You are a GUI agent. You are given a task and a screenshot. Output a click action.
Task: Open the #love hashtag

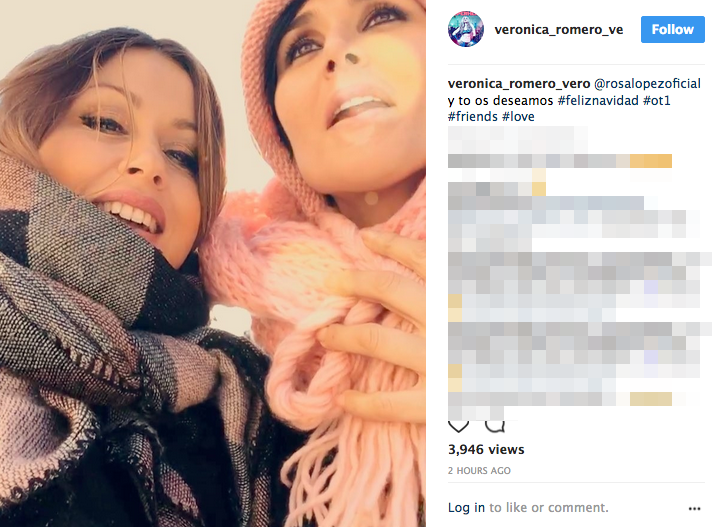click(x=518, y=116)
